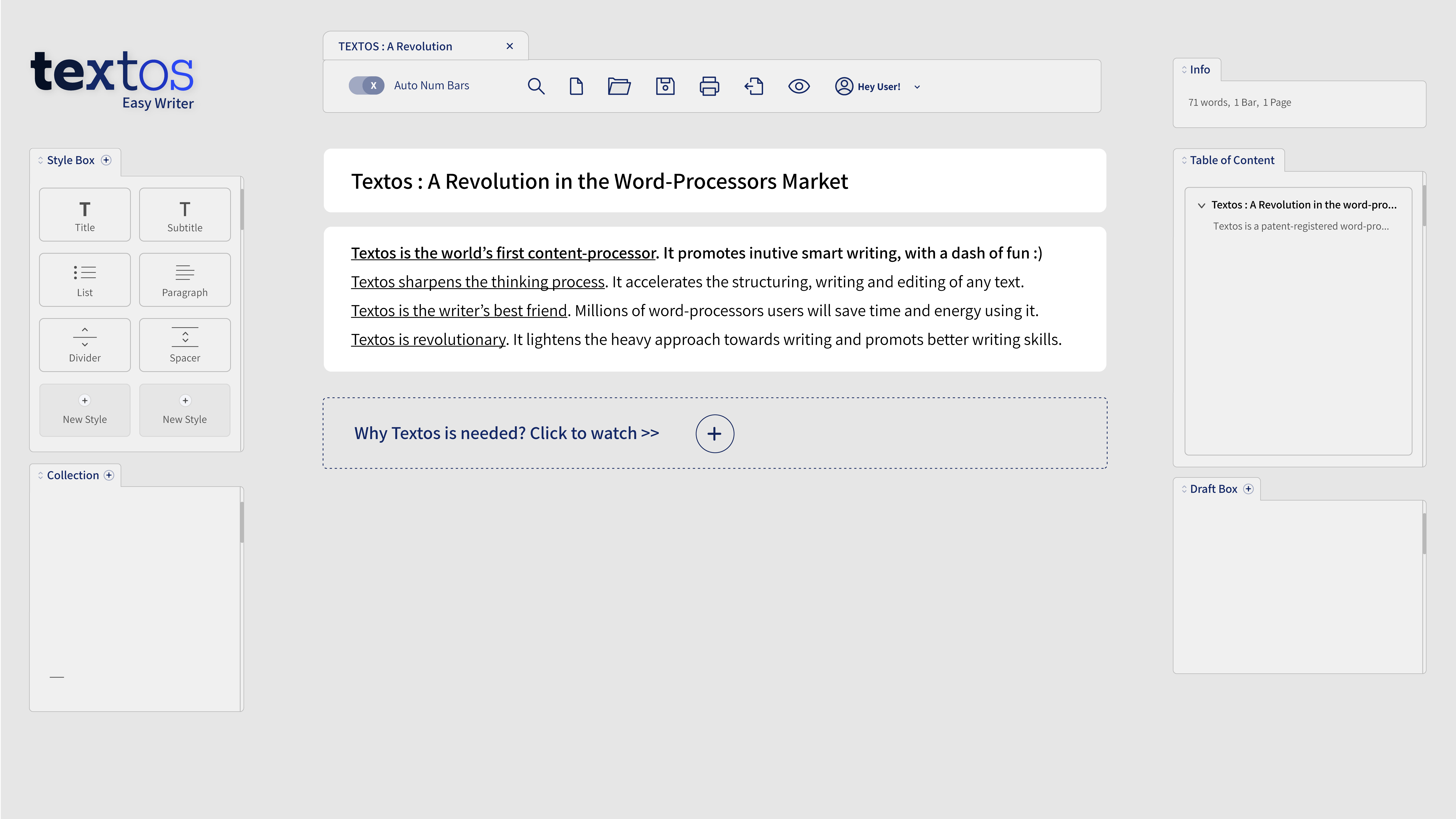The width and height of the screenshot is (1456, 819).
Task: Click '71 words, 1 Bar, 1 Page' info text
Action: tap(1239, 102)
